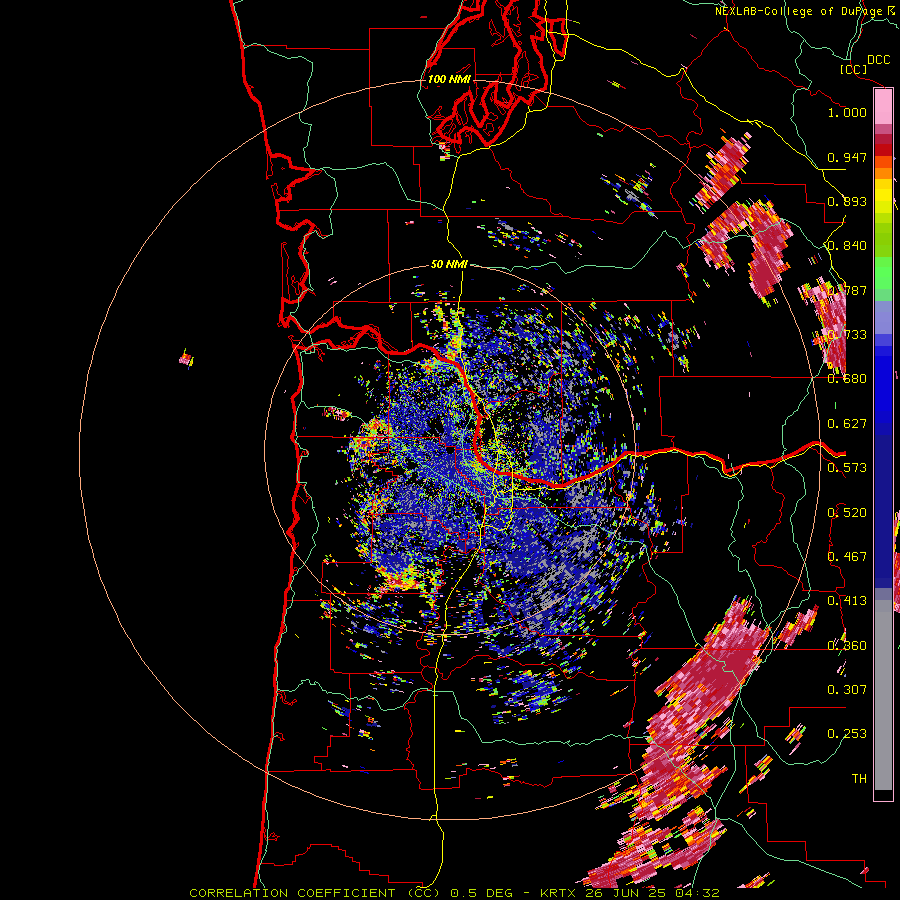This screenshot has height=900, width=900.
Task: Select the light pink segment of the color scale
Action: click(x=883, y=107)
